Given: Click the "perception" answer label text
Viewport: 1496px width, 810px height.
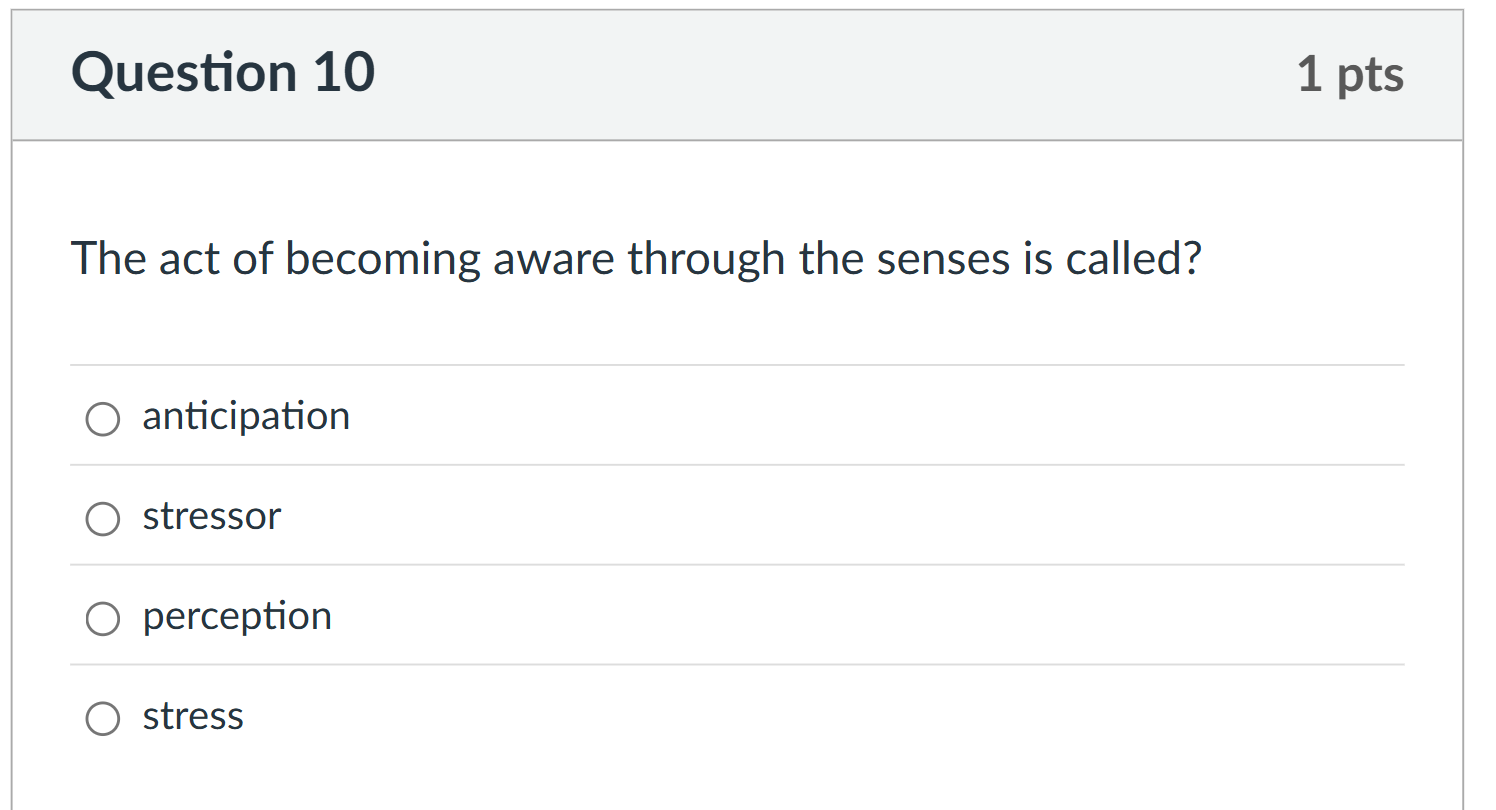Looking at the screenshot, I should 237,617.
